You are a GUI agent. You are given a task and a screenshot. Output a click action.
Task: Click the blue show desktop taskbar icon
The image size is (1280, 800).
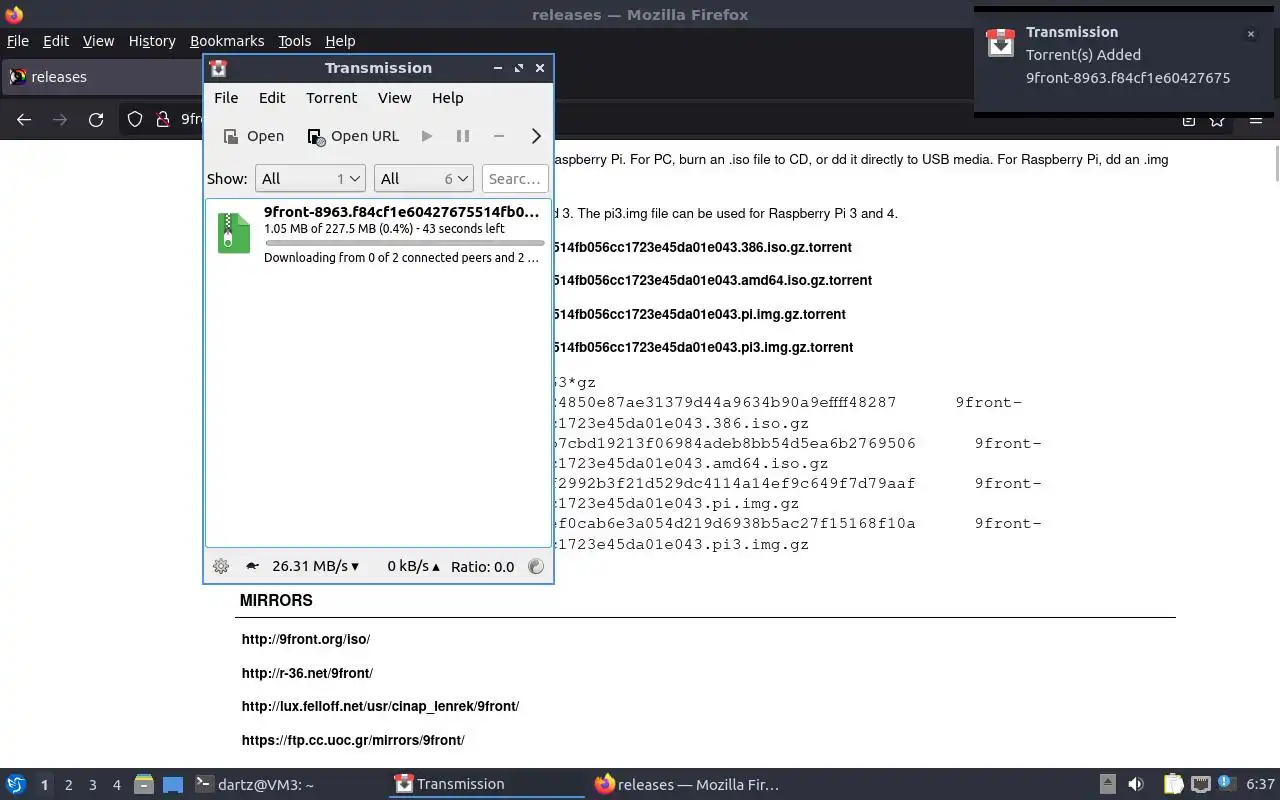click(x=172, y=785)
